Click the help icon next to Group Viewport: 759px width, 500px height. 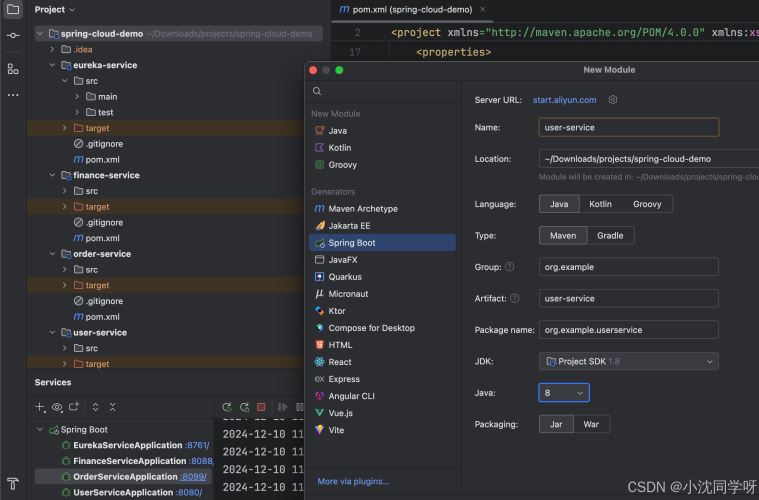509,267
